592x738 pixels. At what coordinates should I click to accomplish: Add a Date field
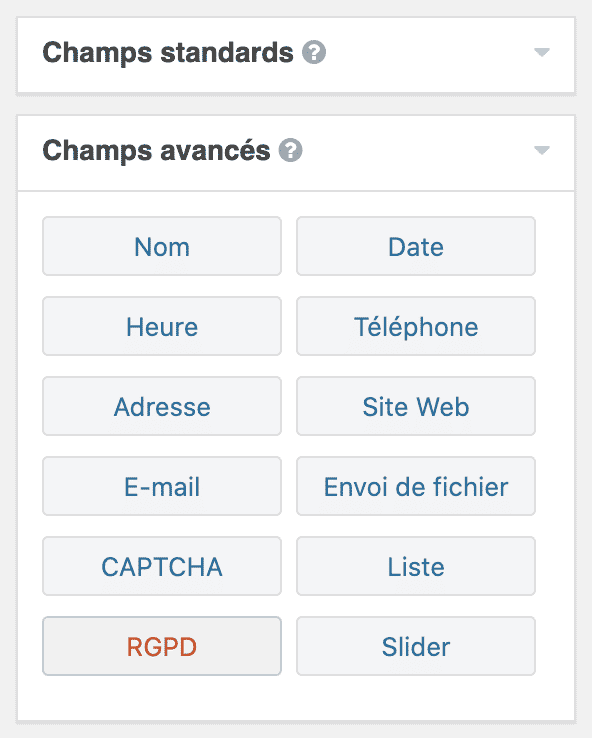pos(416,246)
